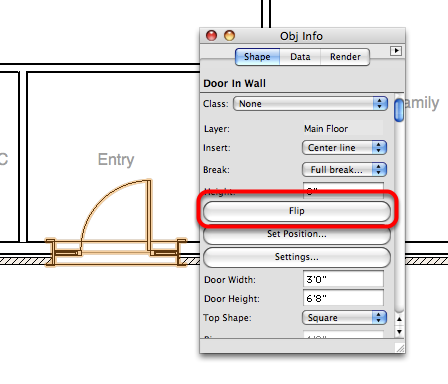Select the highlighted door object in the wall
Image resolution: width=448 pixels, height=384 pixels.
116,223
